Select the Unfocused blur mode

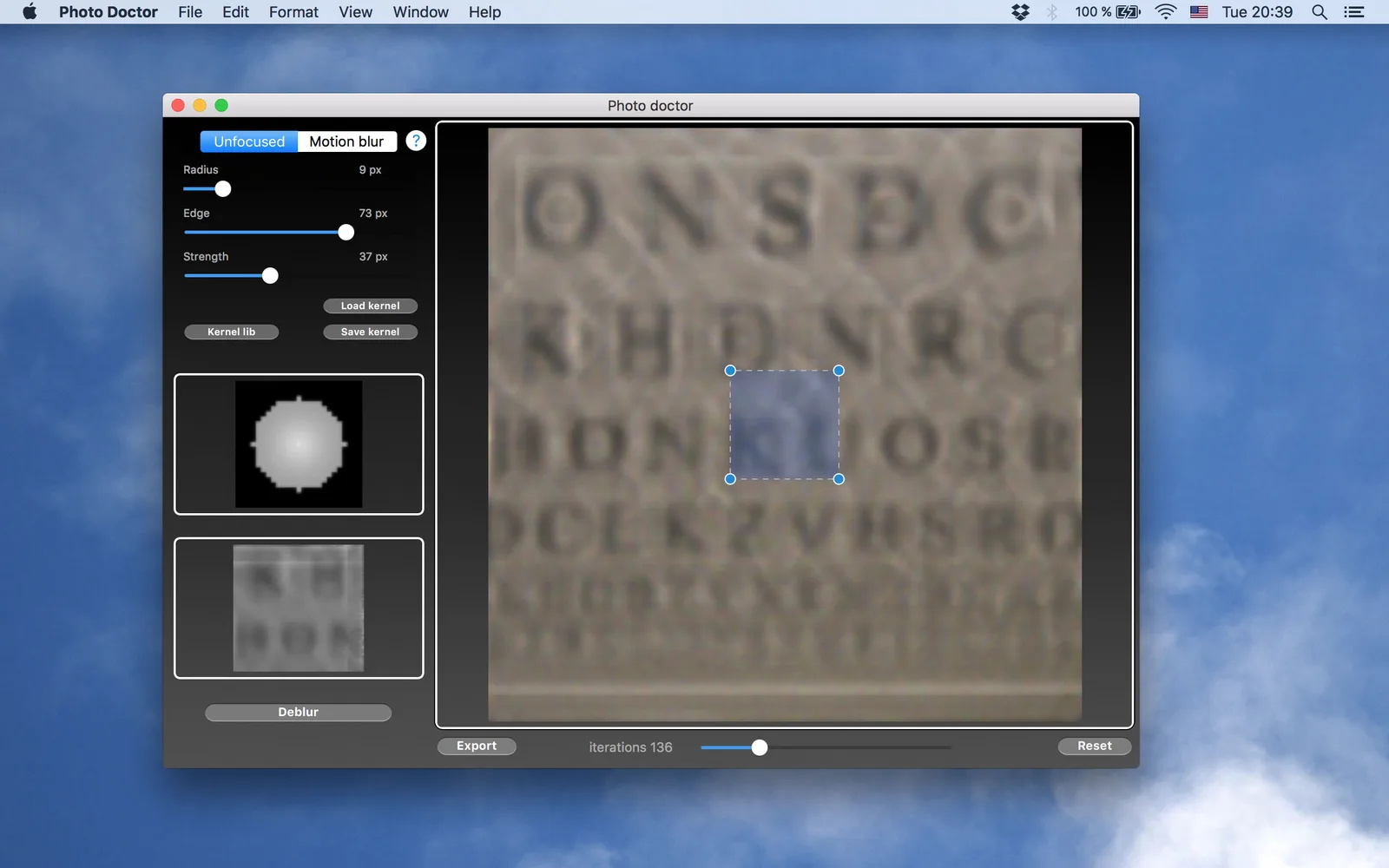pos(249,141)
